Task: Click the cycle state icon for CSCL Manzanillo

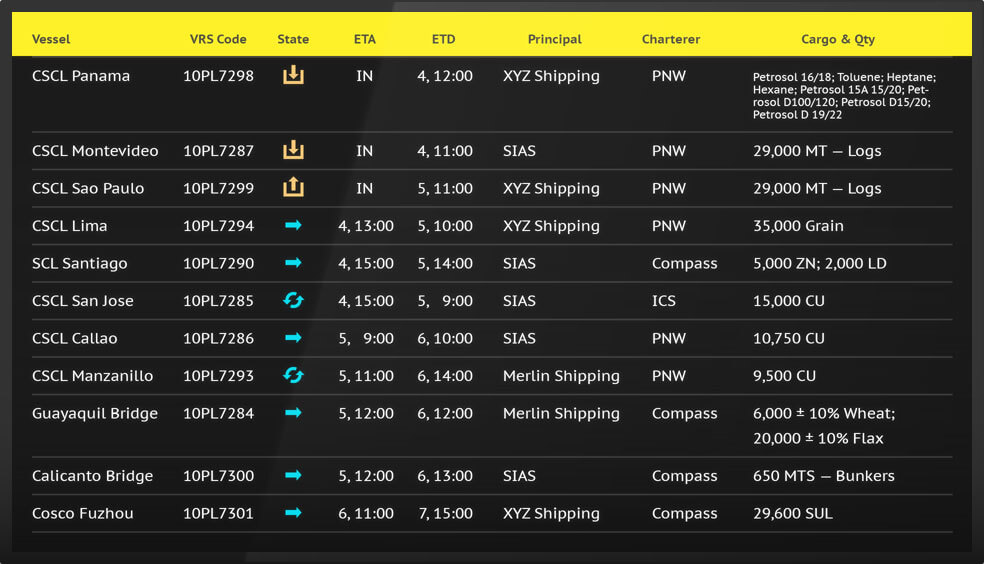Action: (293, 376)
